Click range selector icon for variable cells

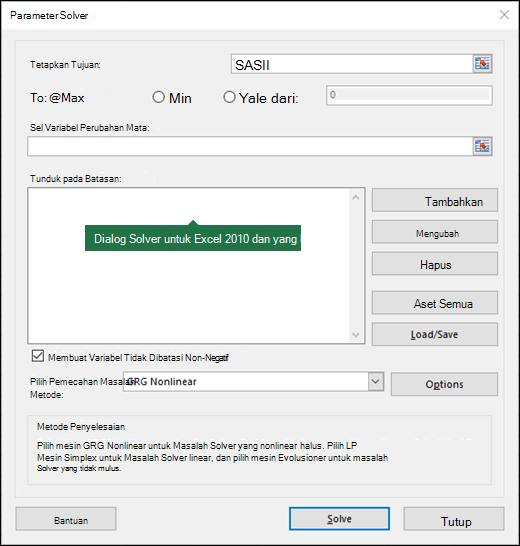point(482,146)
